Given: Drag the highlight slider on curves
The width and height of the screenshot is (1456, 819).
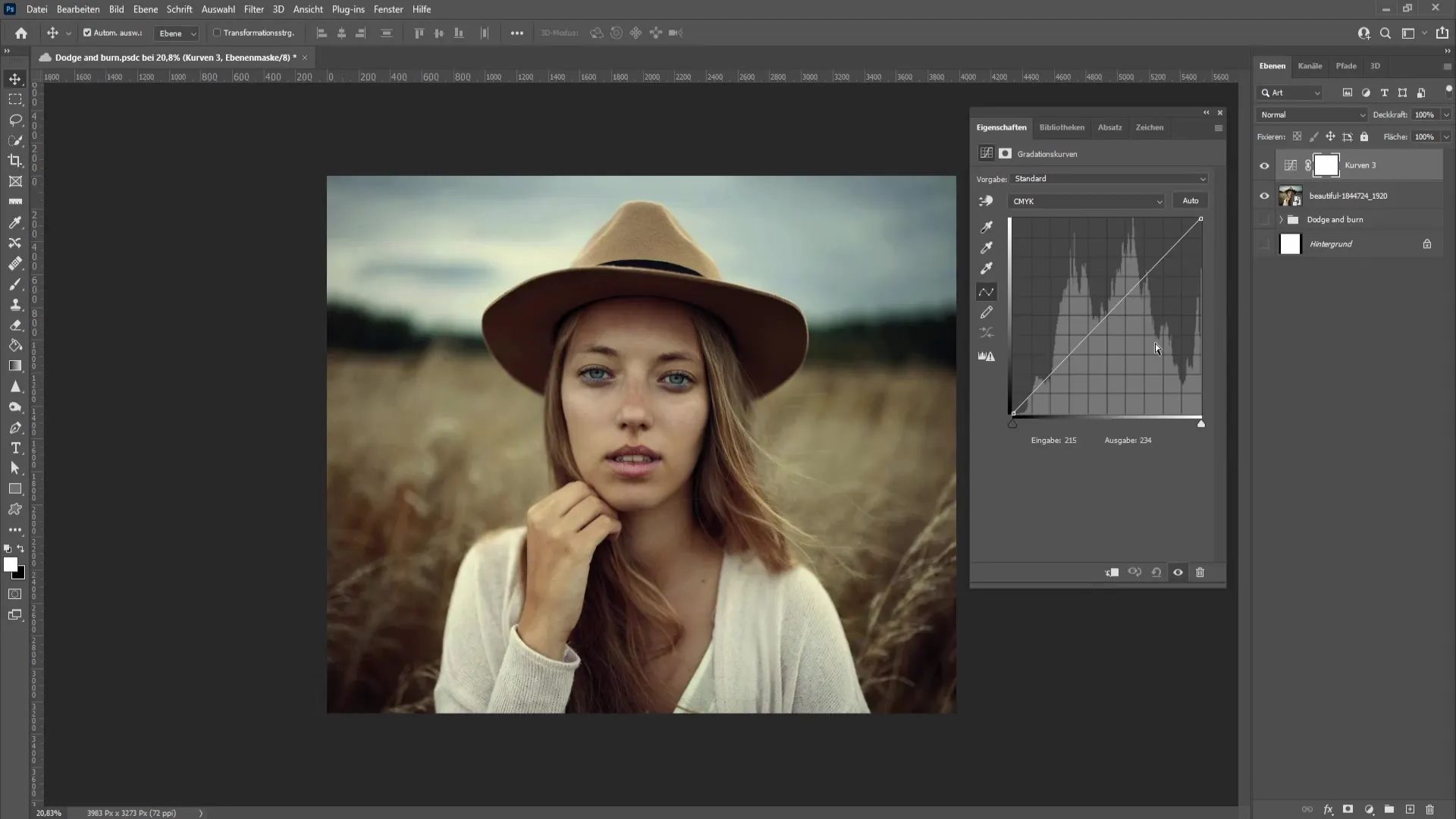Looking at the screenshot, I should (1200, 423).
